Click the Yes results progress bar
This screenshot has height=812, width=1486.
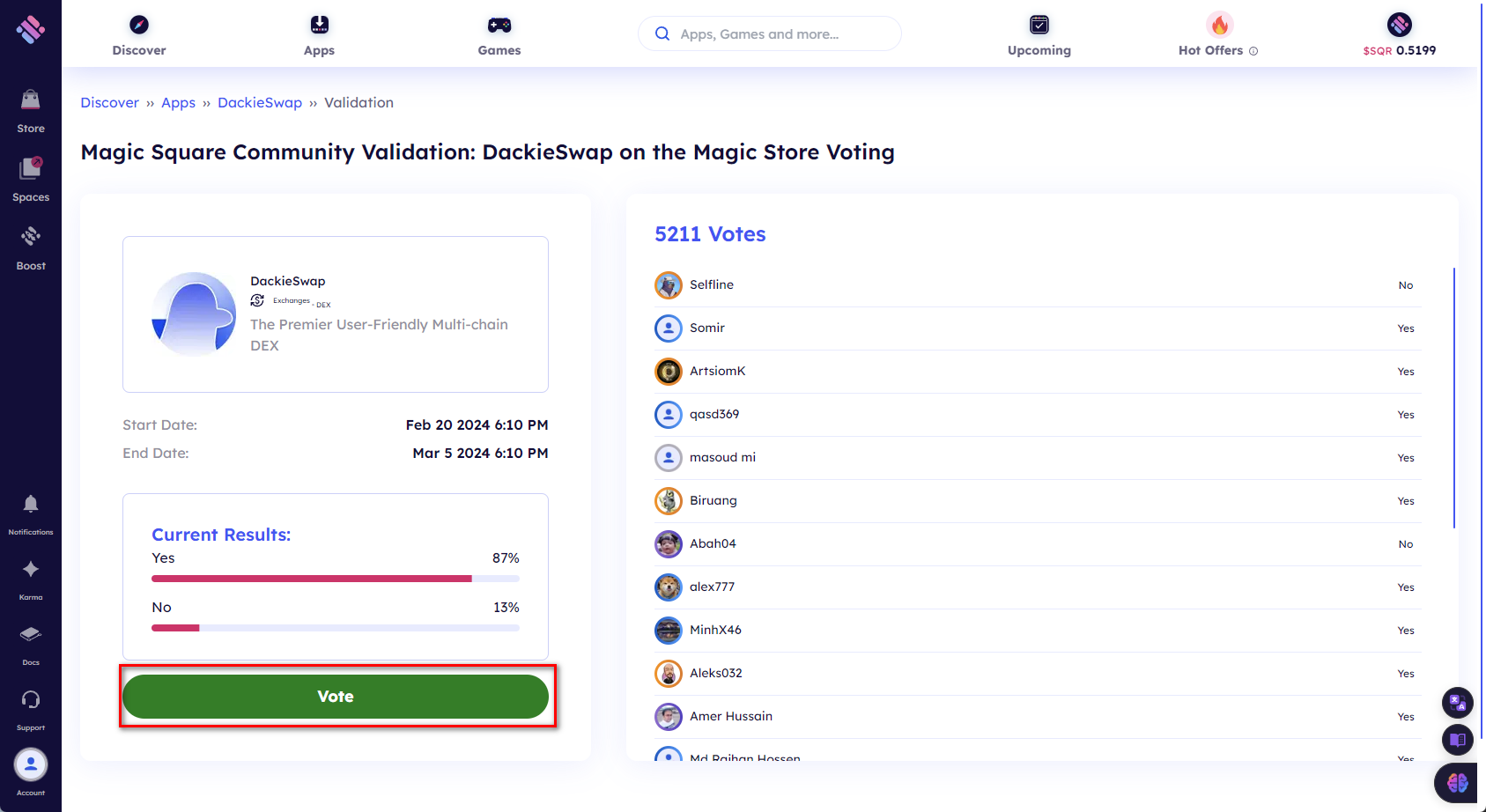pos(336,579)
